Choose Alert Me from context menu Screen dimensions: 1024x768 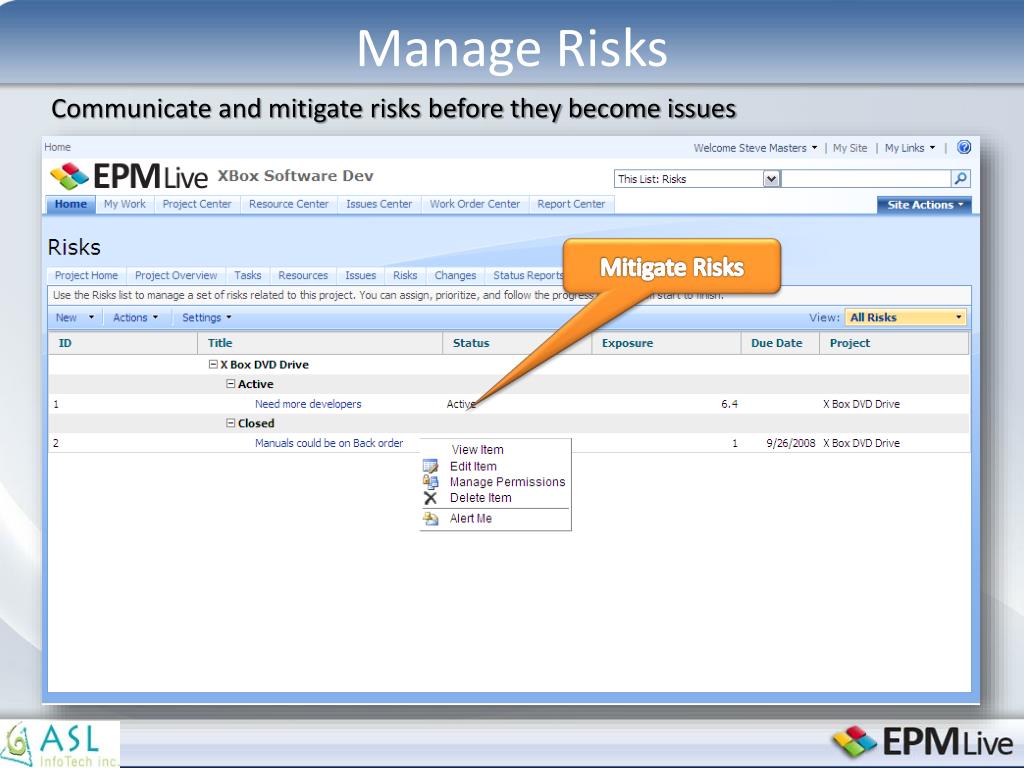(471, 519)
